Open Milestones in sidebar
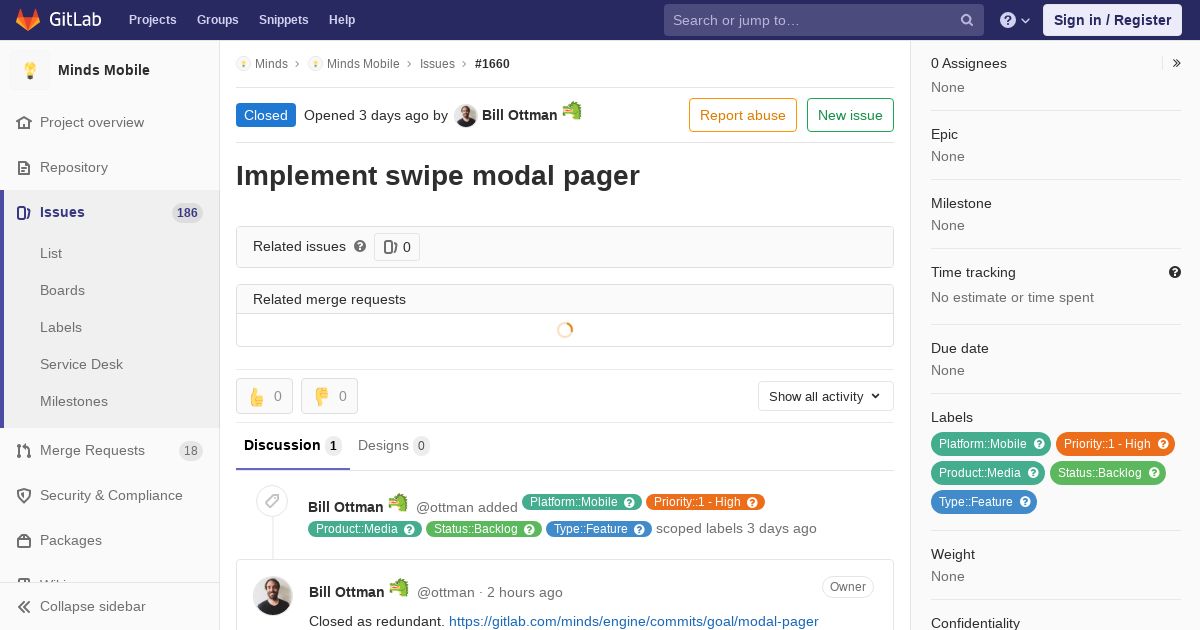Screen dimensions: 1200x630 (74, 401)
